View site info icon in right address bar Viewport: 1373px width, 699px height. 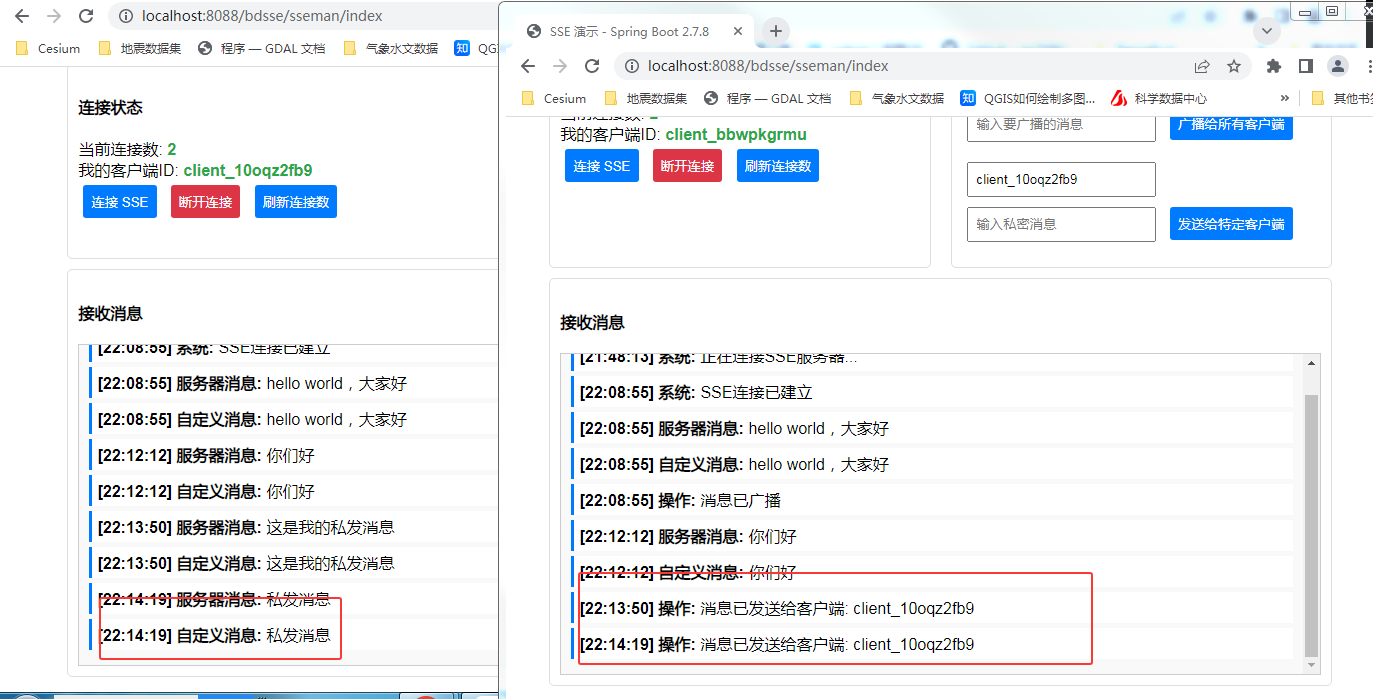(630, 66)
